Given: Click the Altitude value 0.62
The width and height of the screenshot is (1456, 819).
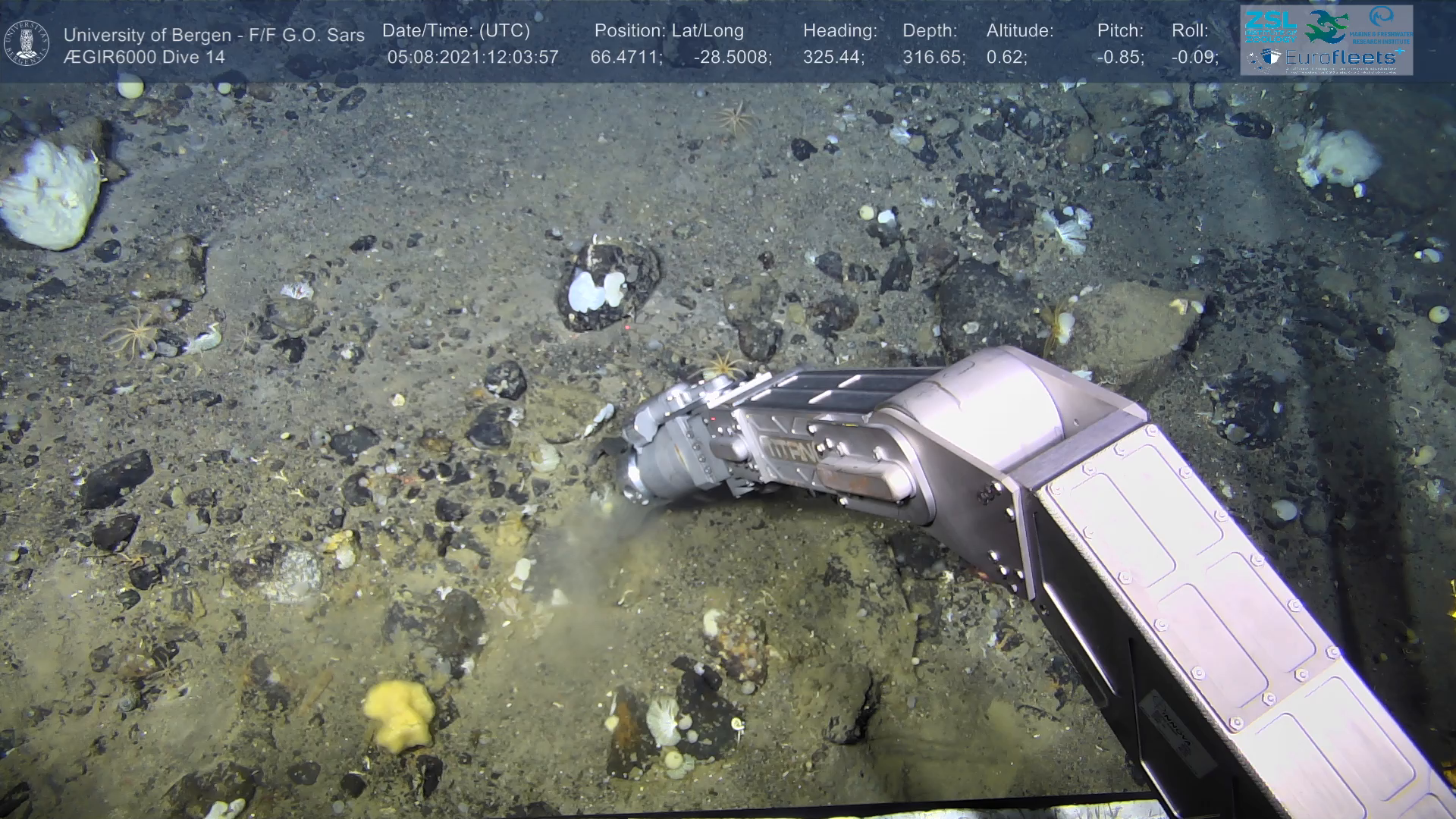Looking at the screenshot, I should coord(1006,58).
